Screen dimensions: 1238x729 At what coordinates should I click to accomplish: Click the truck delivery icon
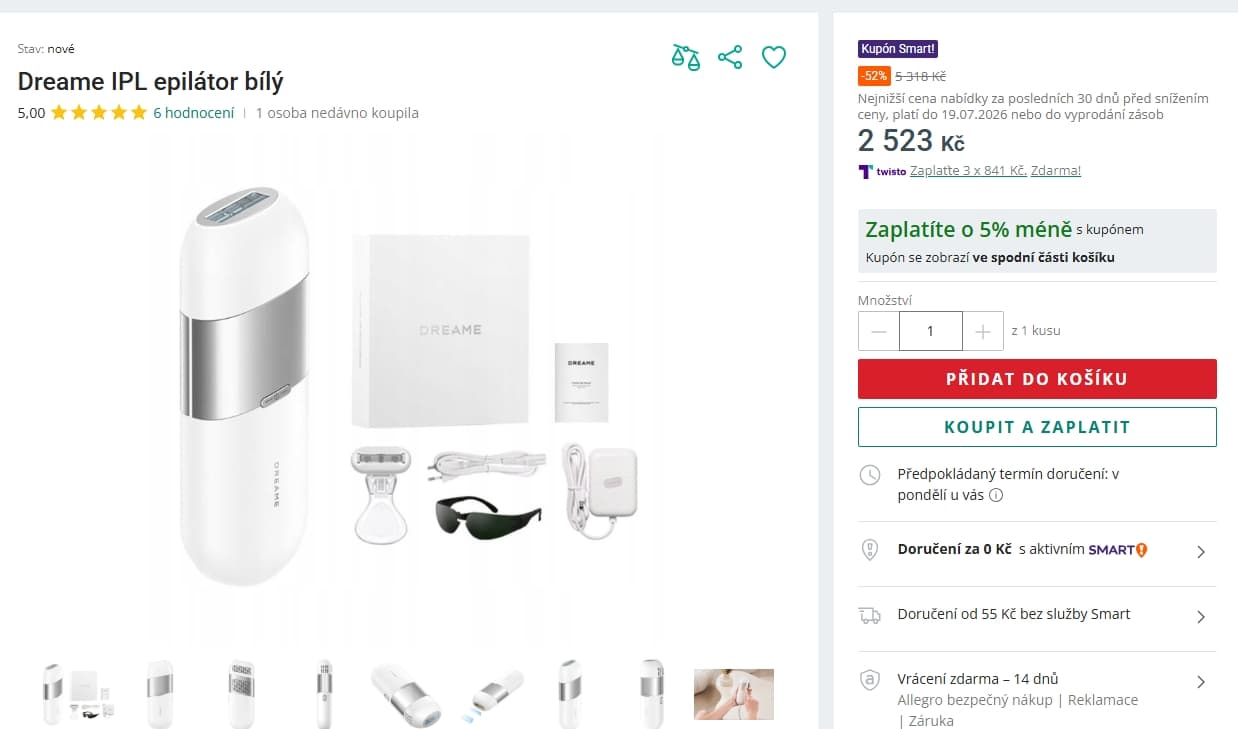point(870,615)
